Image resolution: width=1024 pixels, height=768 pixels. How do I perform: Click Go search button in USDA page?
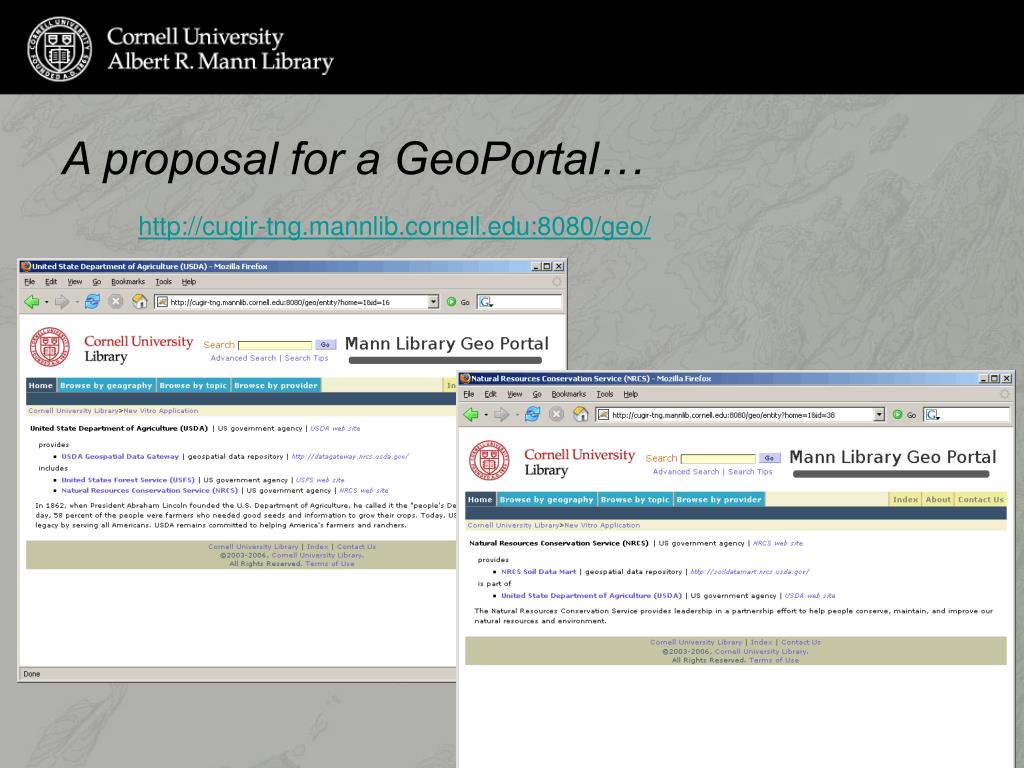325,345
